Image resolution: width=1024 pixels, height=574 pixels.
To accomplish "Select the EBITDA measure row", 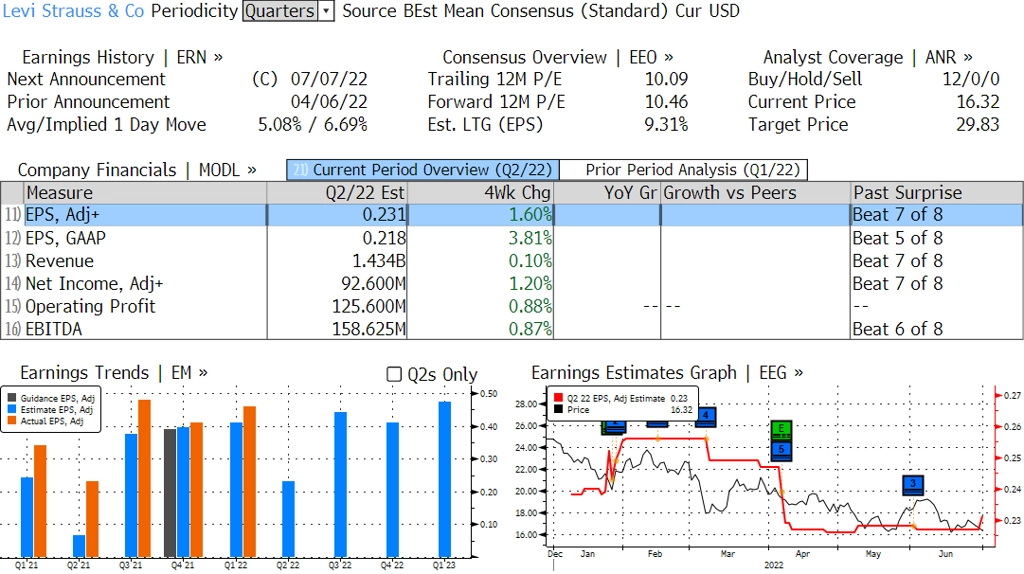I will coord(512,328).
